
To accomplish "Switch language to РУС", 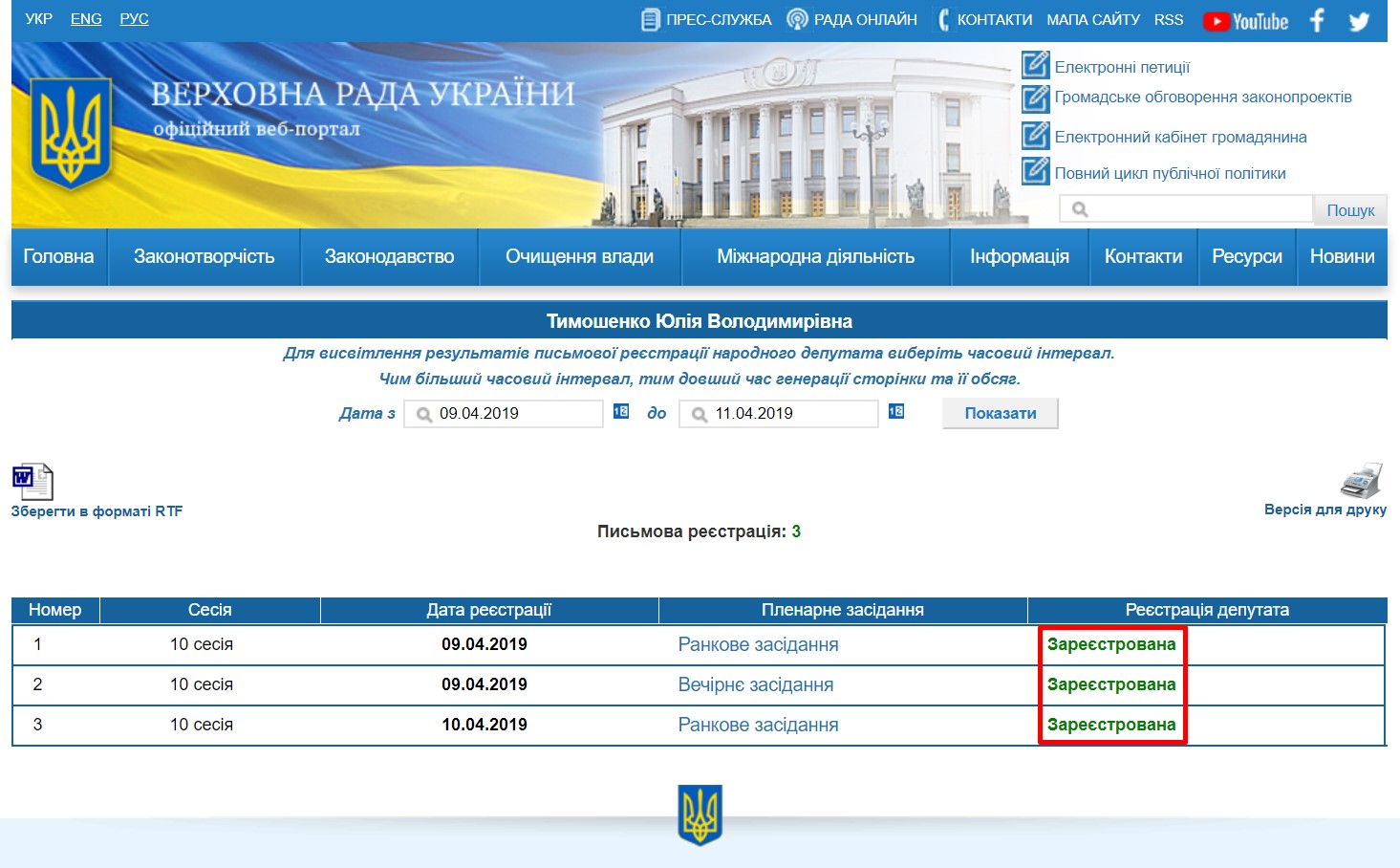I will [134, 19].
